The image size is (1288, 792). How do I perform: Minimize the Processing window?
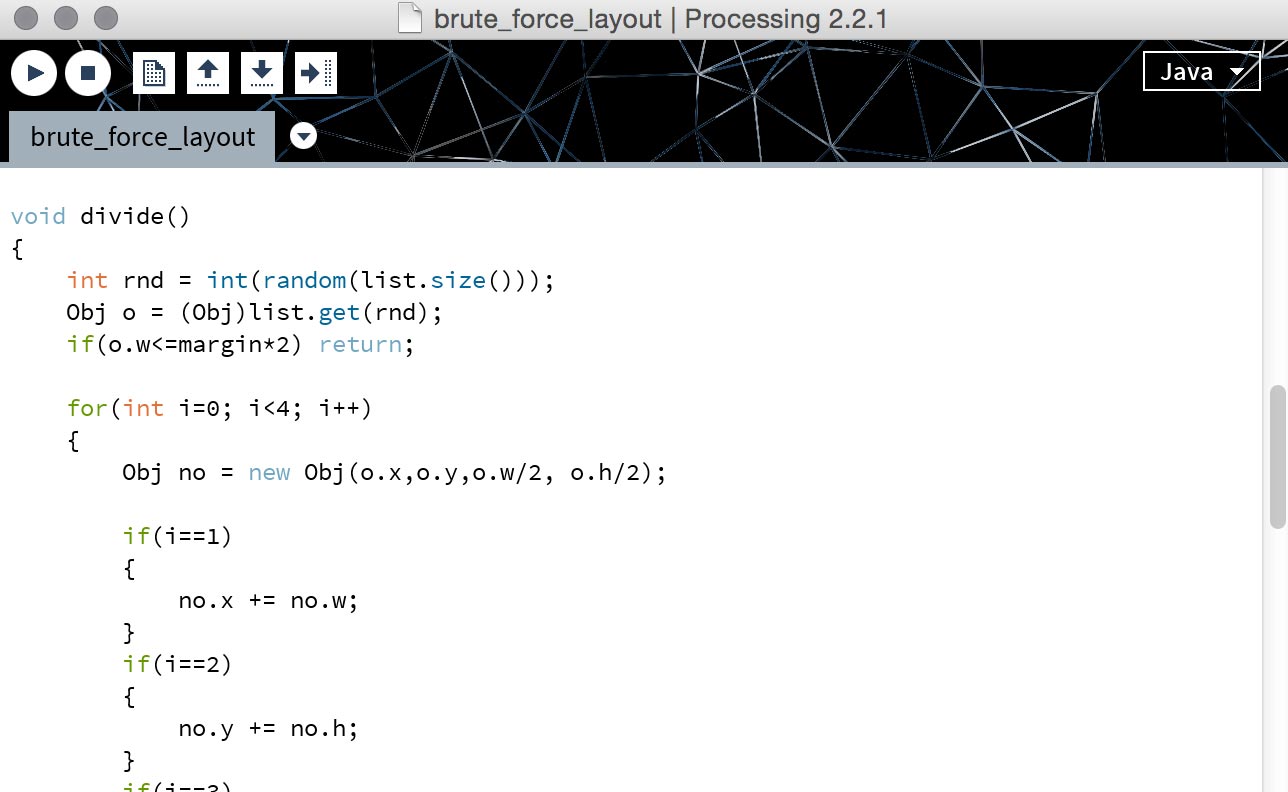[x=66, y=18]
